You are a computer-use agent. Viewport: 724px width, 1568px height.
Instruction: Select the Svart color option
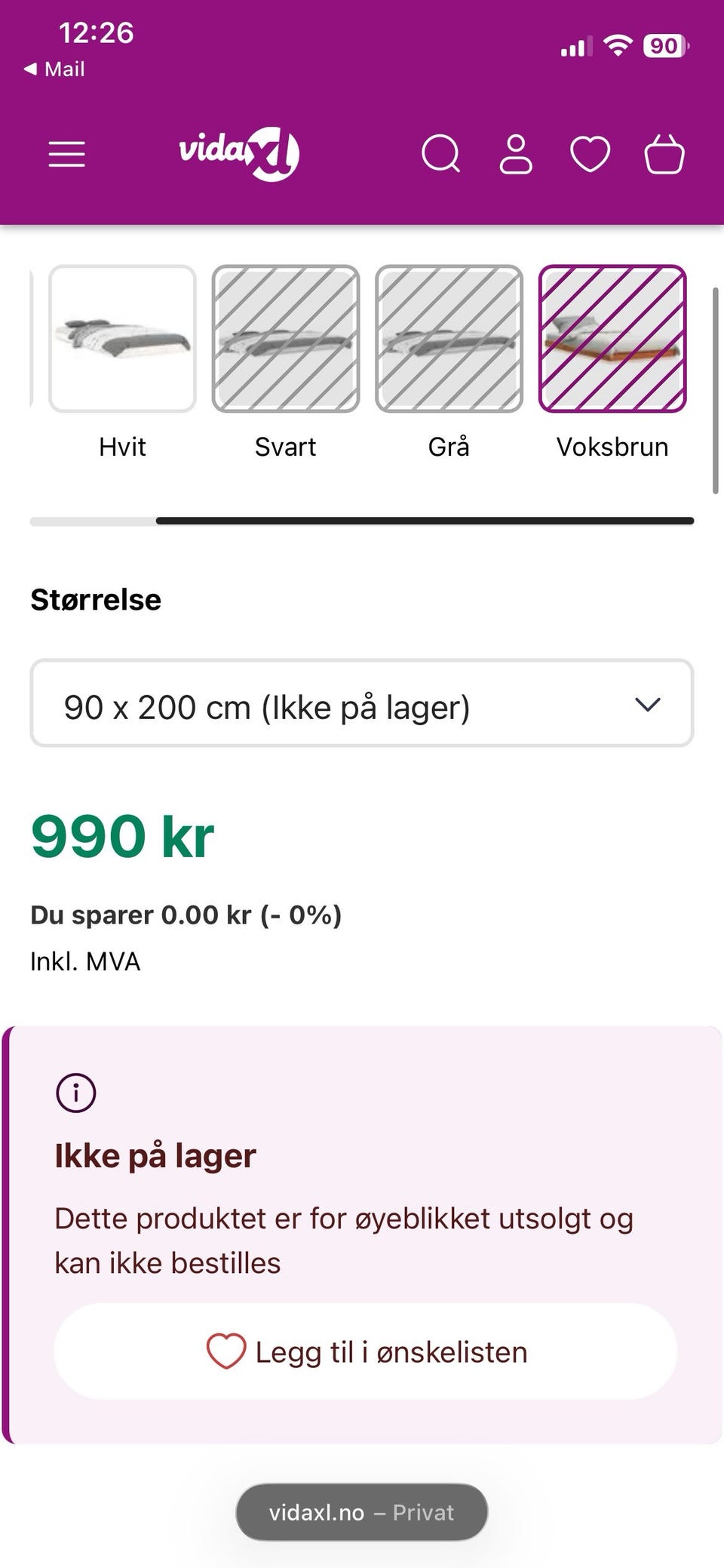[x=286, y=339]
